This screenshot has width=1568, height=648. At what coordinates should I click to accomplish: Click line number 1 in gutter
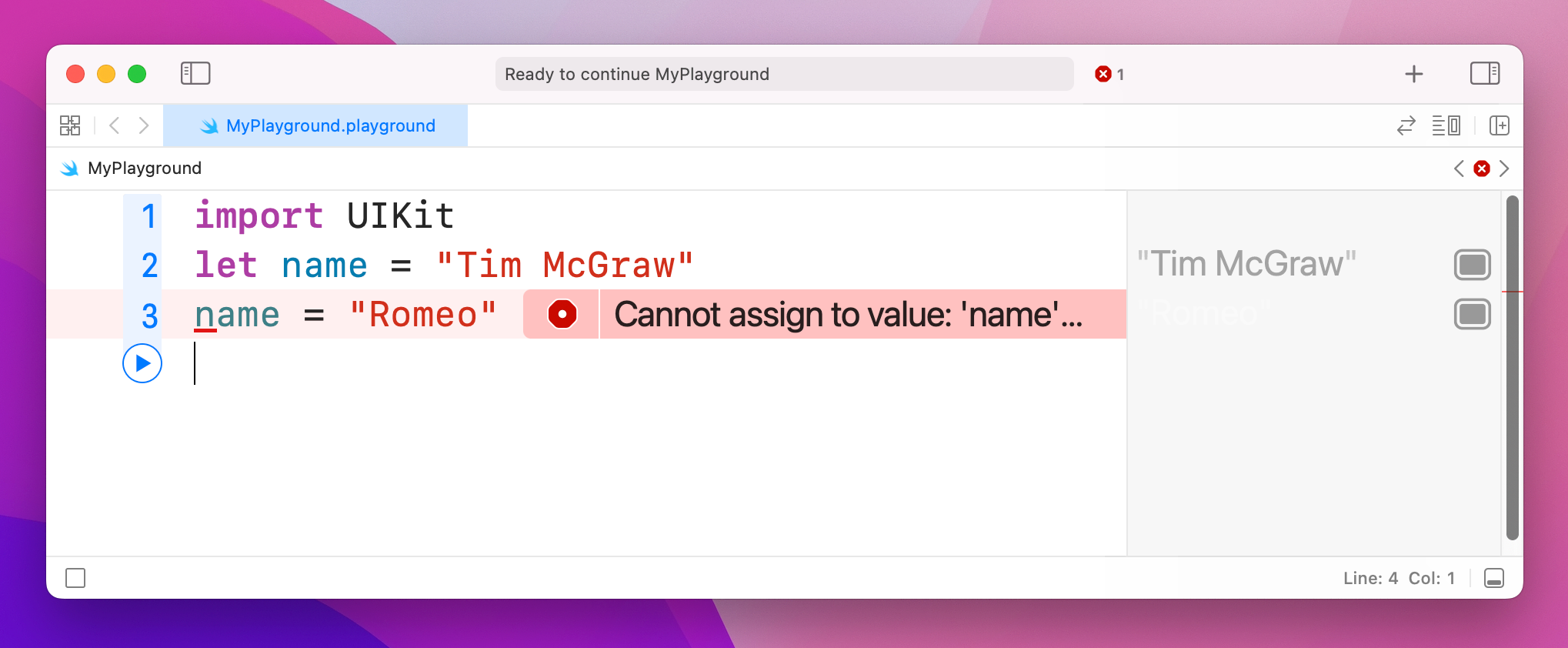149,216
